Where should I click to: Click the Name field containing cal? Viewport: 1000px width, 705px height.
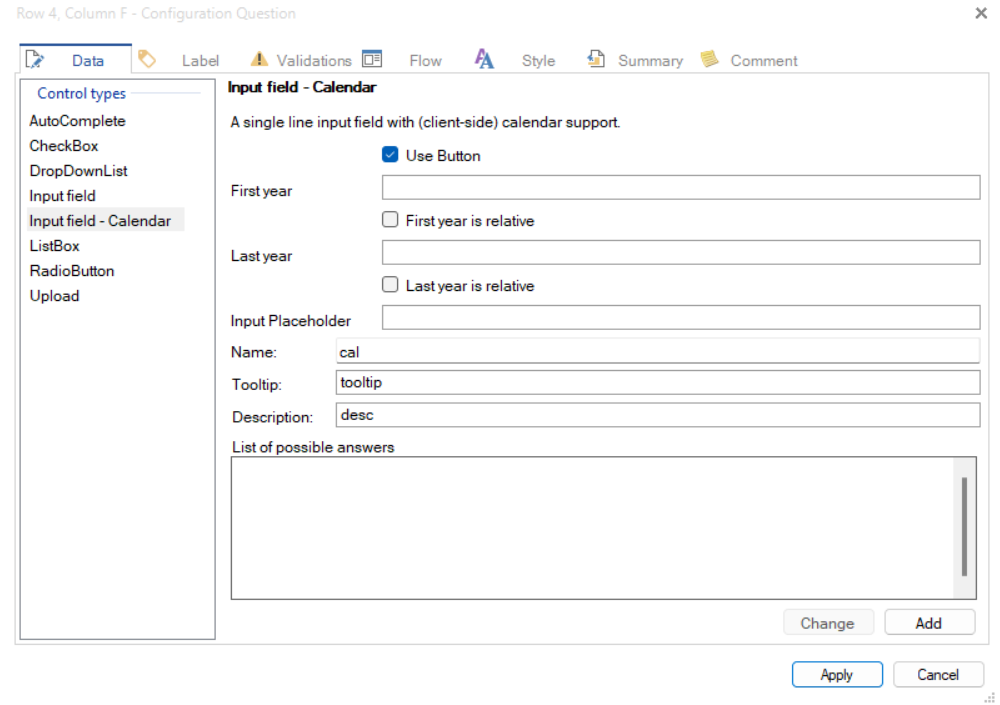pyautogui.click(x=658, y=351)
